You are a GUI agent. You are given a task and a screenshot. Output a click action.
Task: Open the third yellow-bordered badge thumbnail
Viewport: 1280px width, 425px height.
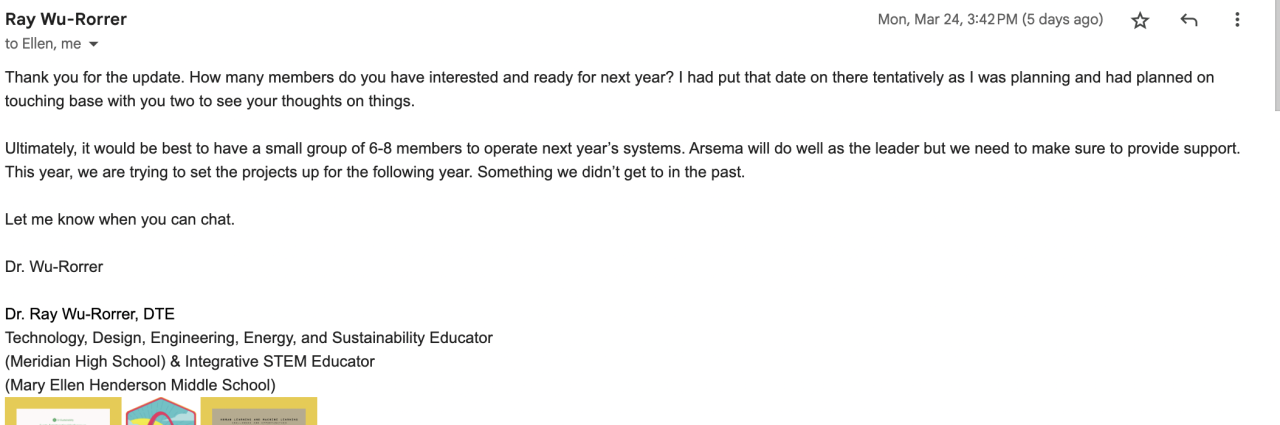tap(259, 412)
